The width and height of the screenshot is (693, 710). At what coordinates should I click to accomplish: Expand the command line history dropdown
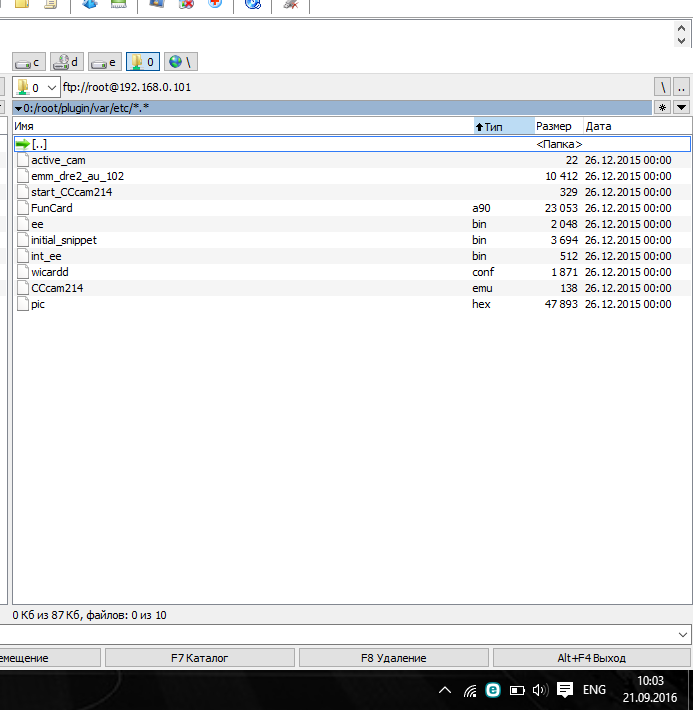pos(683,635)
